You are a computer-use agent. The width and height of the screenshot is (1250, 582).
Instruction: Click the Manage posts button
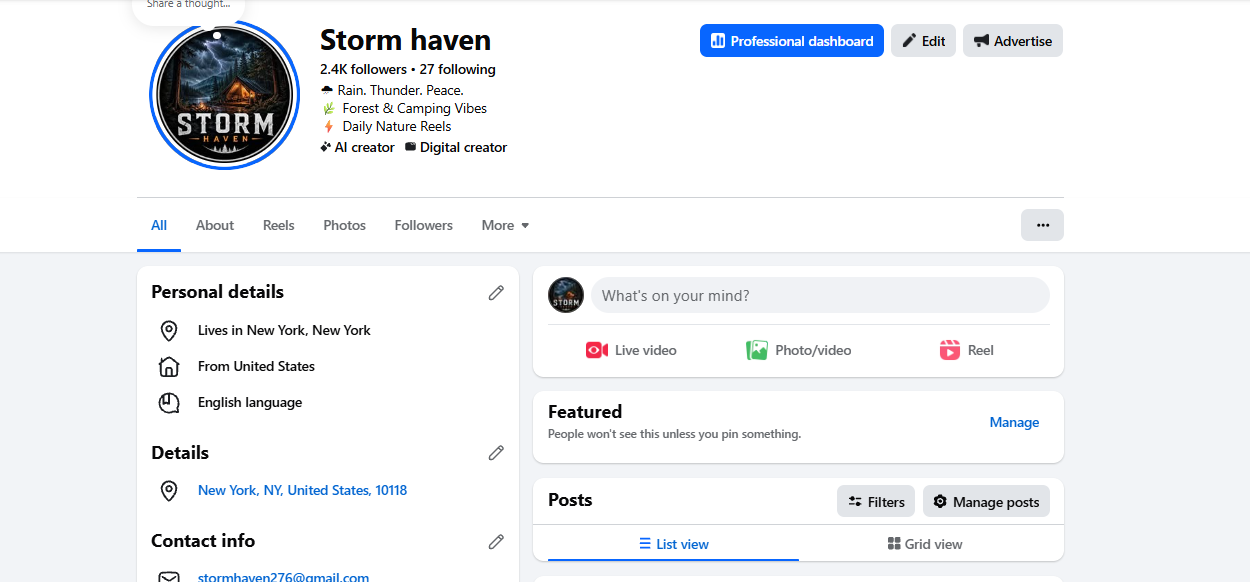pyautogui.click(x=986, y=501)
